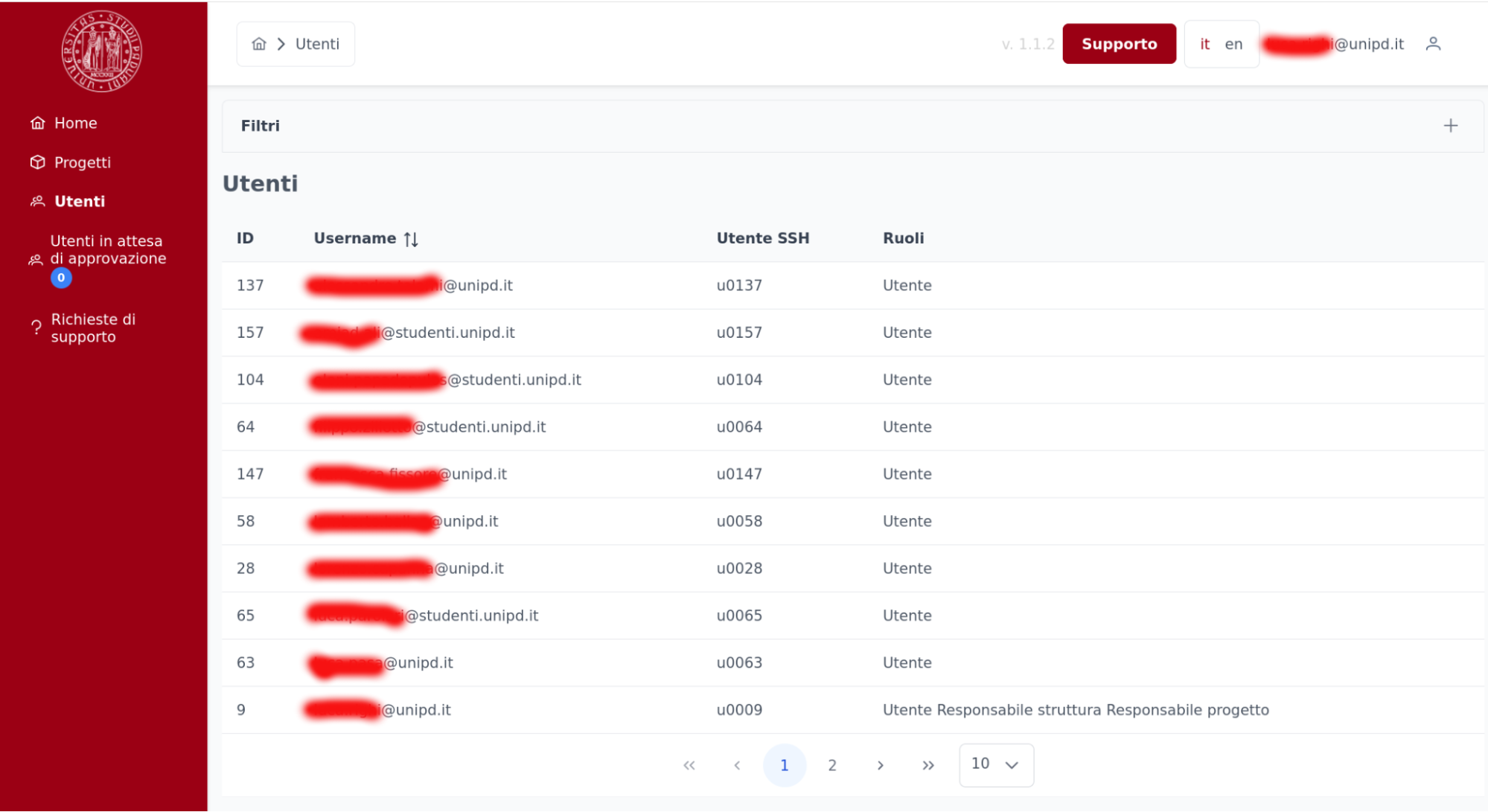
Task: Open Home in sidebar
Action: tap(75, 123)
